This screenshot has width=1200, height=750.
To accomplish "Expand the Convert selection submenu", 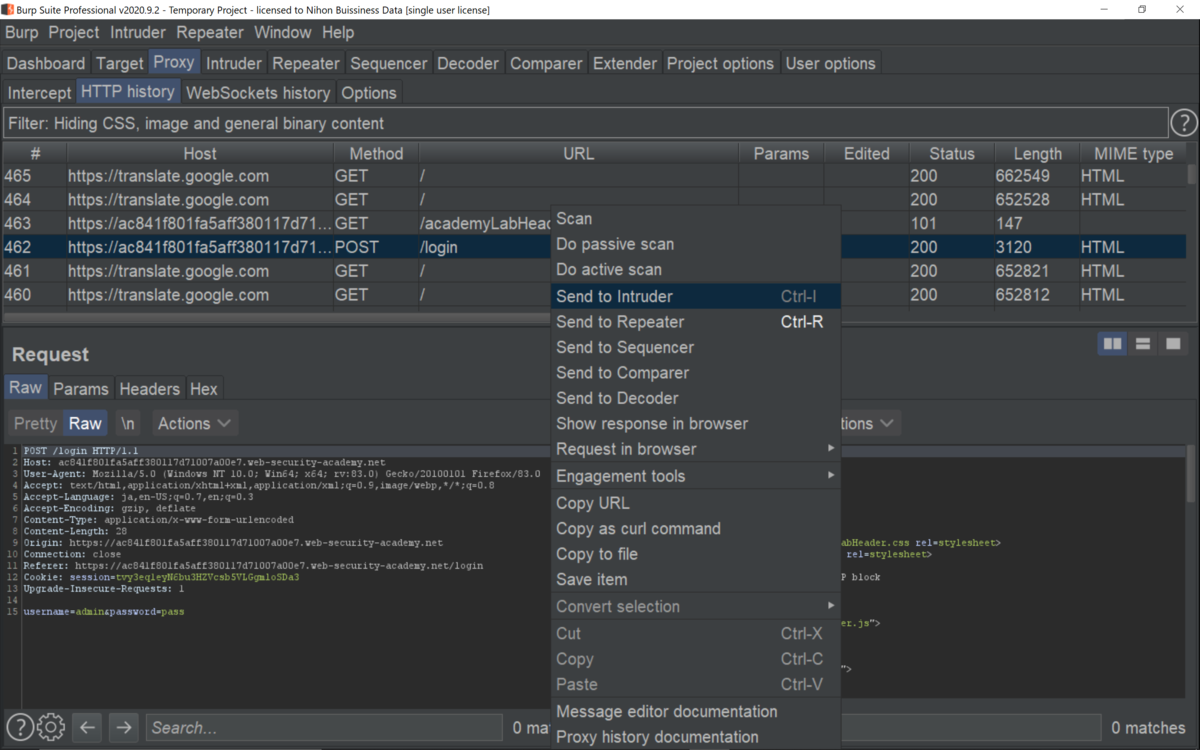I will click(696, 606).
